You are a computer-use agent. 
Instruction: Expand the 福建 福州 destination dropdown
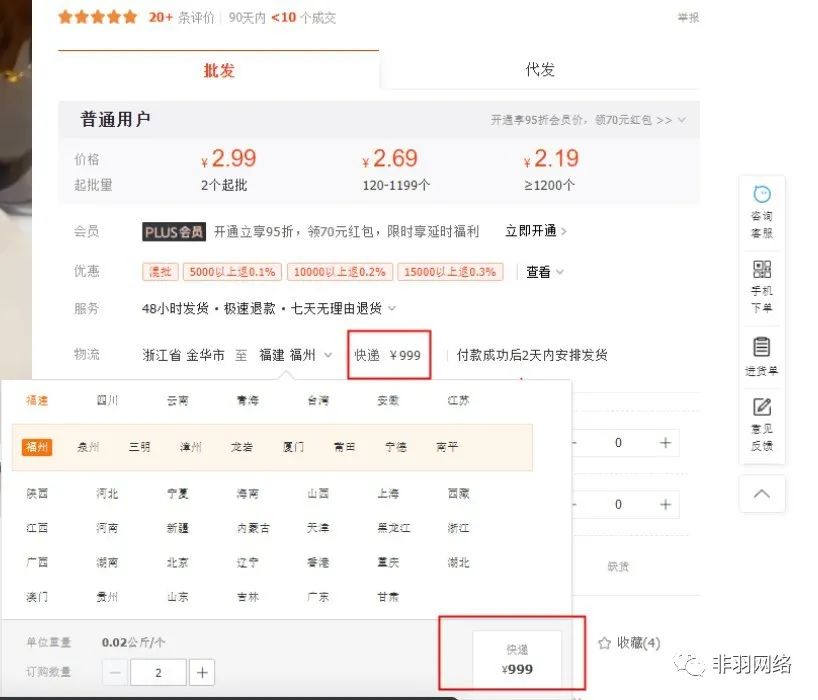[x=296, y=355]
